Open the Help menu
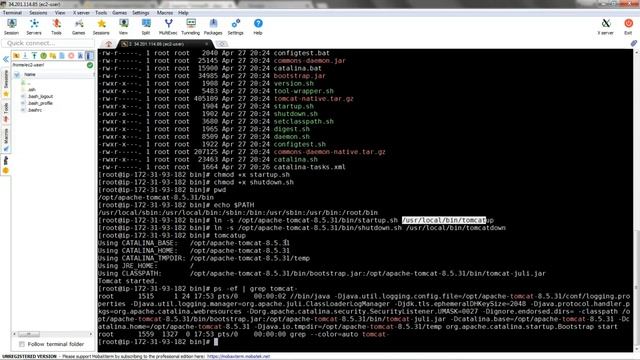The height and width of the screenshot is (360, 640). (183, 13)
